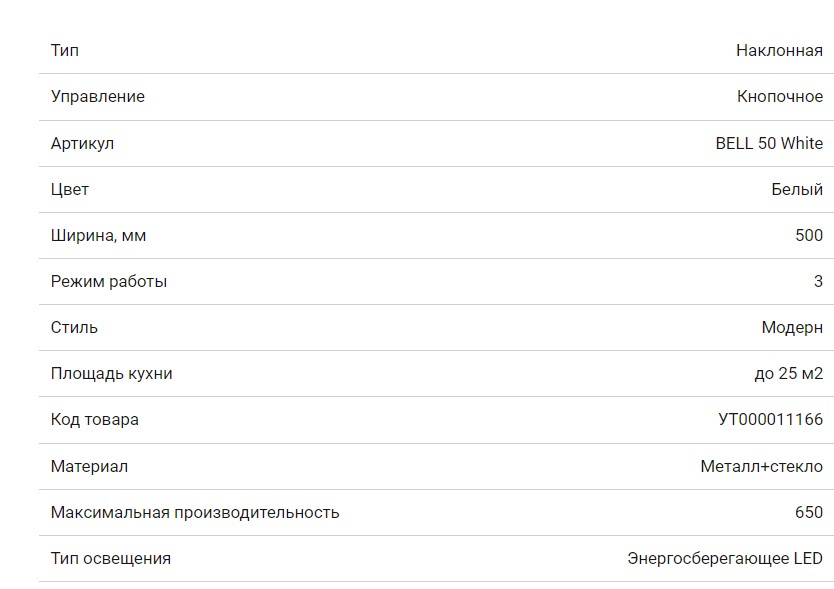Select the "Наклонная" type value
Viewport: 834px width, 589px height.
779,50
